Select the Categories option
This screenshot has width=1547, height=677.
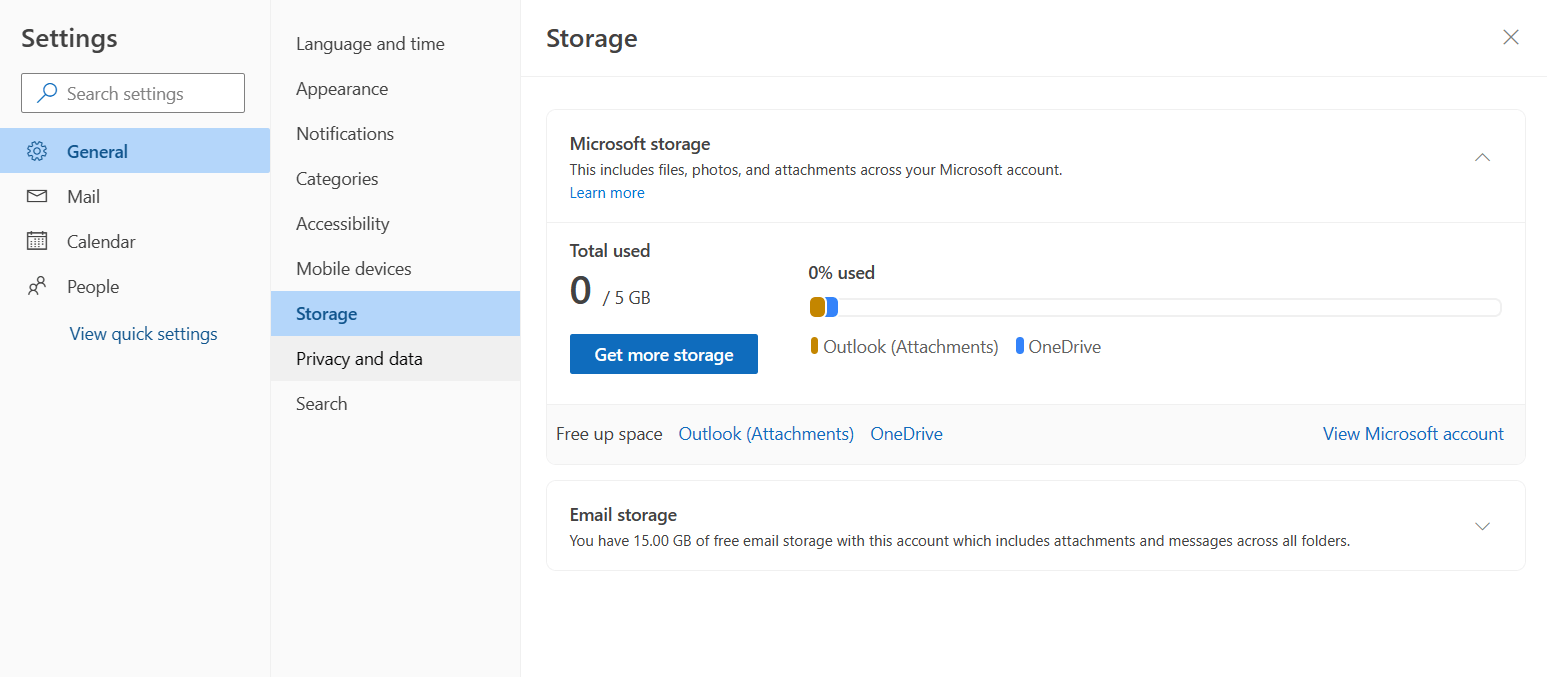pyautogui.click(x=395, y=179)
